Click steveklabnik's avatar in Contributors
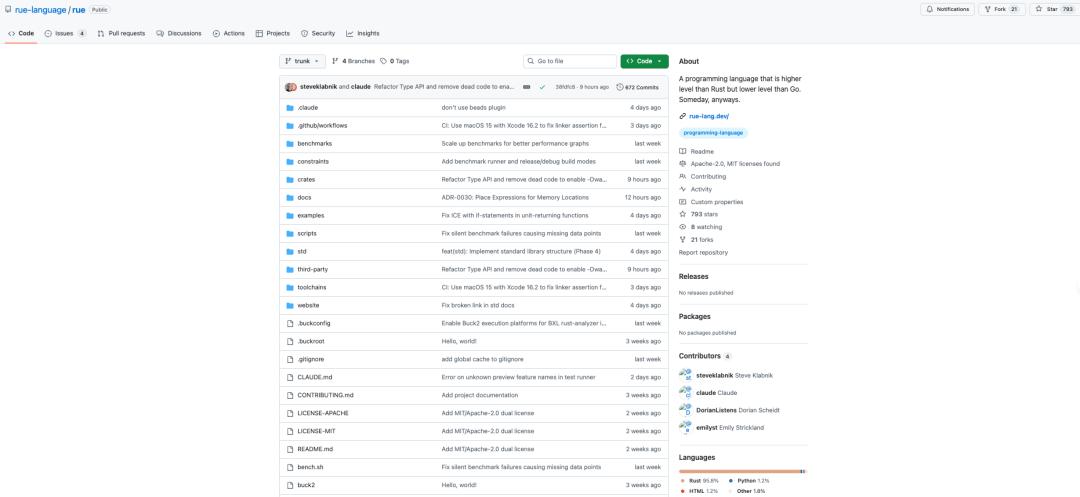1080x497 pixels. (685, 375)
